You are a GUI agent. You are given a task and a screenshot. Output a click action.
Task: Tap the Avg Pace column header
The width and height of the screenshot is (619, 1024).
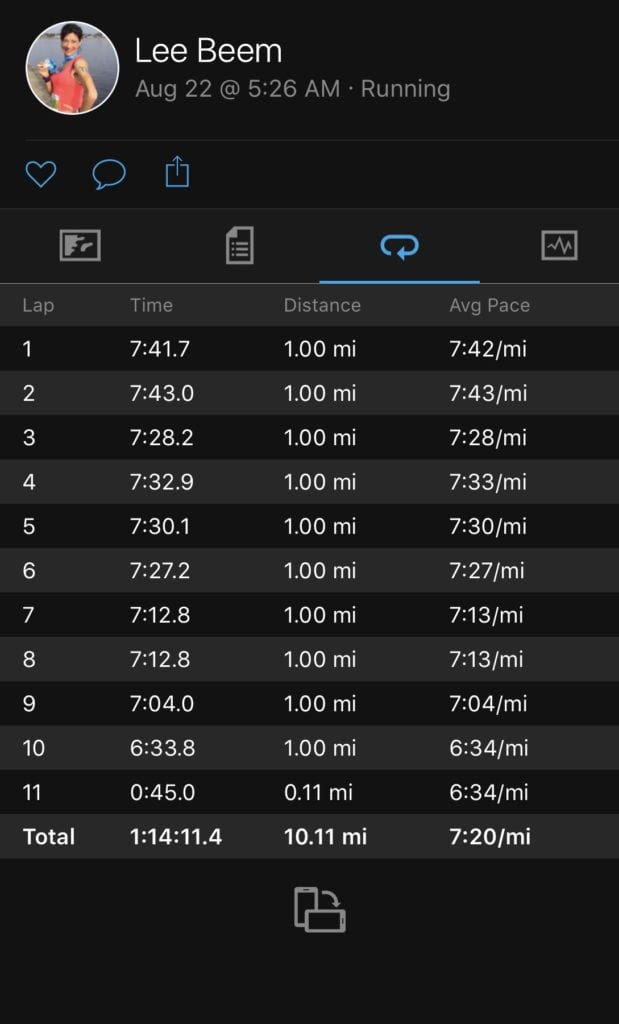tap(490, 305)
